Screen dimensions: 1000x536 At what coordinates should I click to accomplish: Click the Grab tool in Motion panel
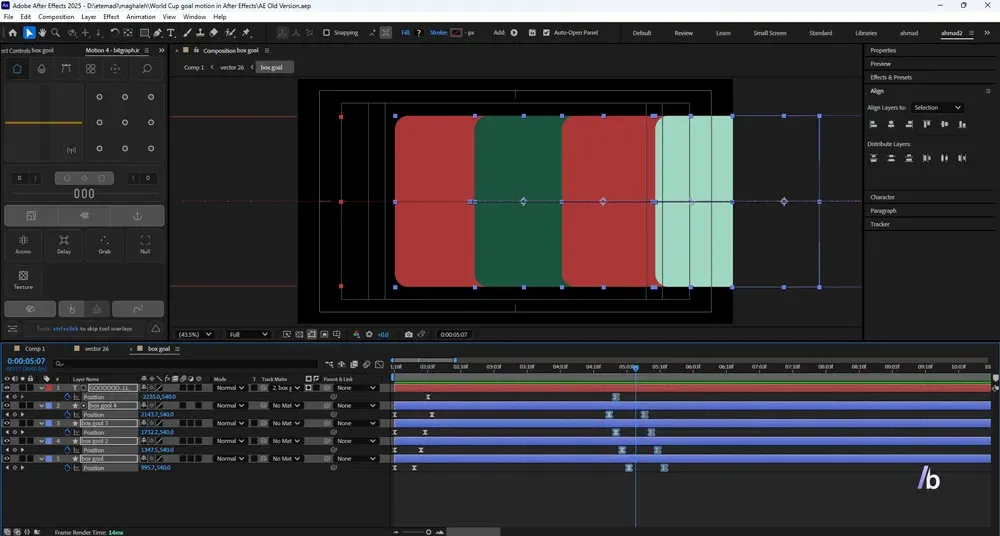[105, 244]
